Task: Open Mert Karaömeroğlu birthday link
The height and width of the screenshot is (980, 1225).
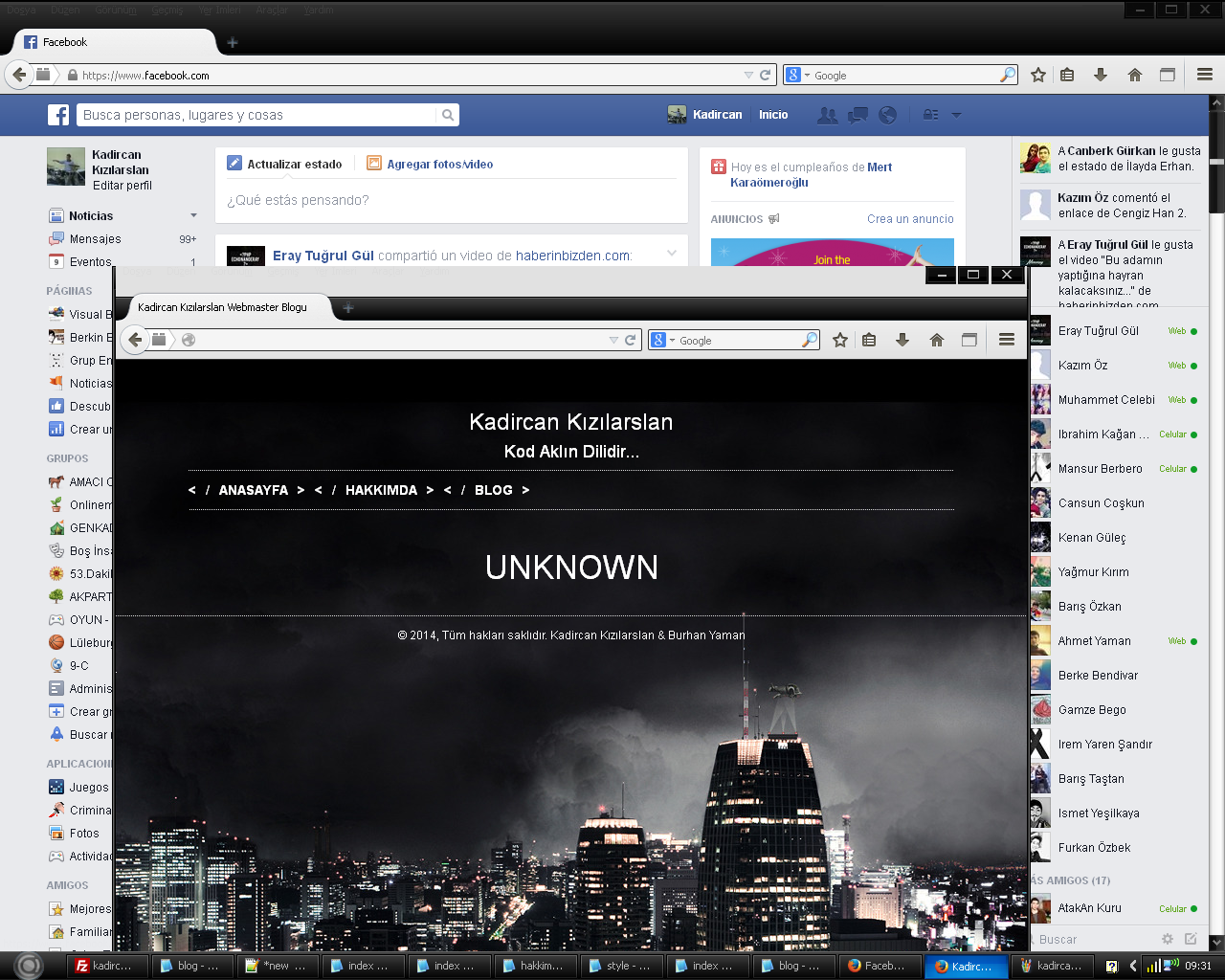Action: pos(812,174)
